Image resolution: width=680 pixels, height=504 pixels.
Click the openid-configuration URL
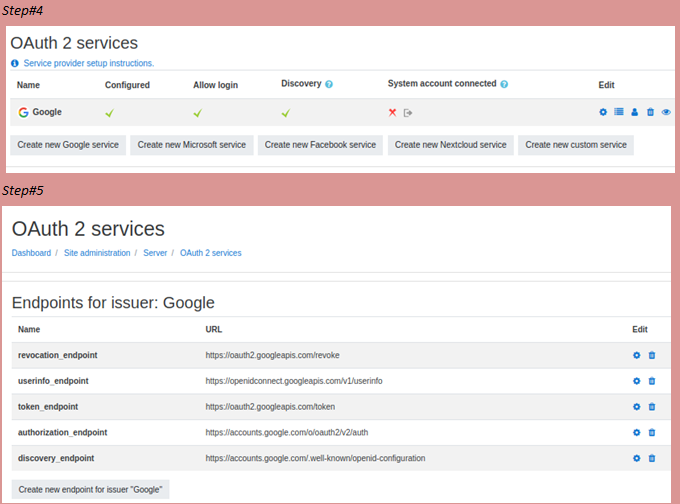pos(315,458)
